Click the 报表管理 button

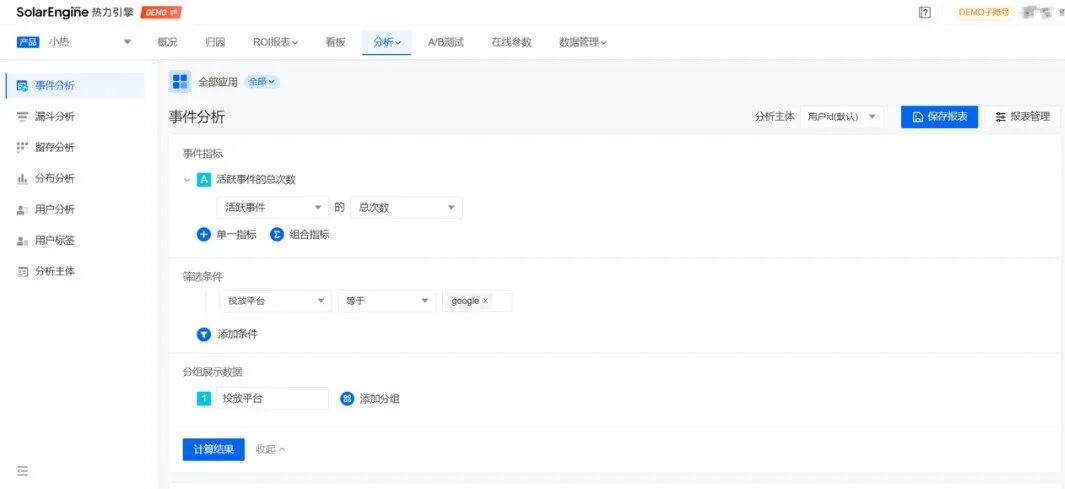point(1022,117)
